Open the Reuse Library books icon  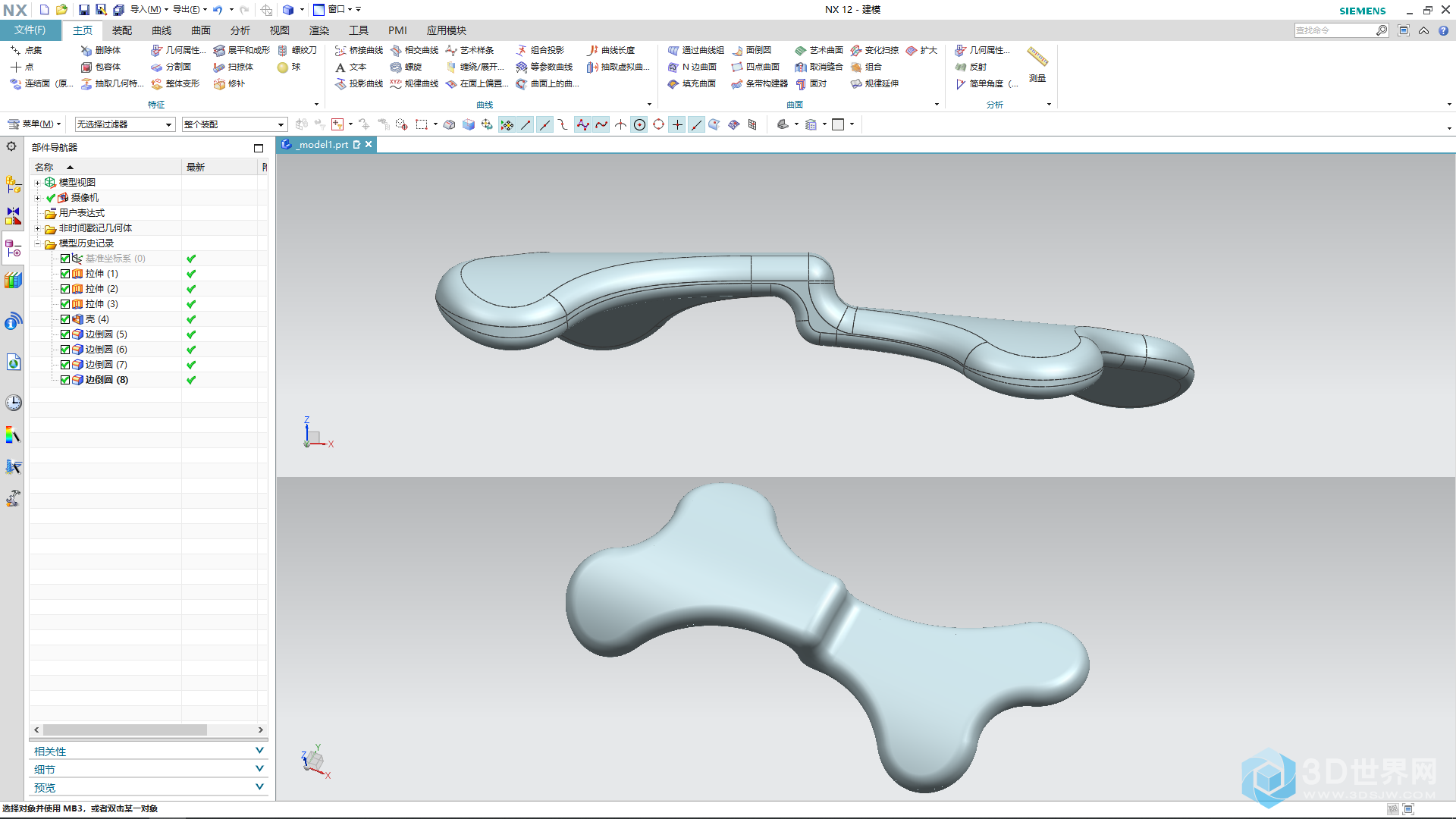[x=13, y=280]
